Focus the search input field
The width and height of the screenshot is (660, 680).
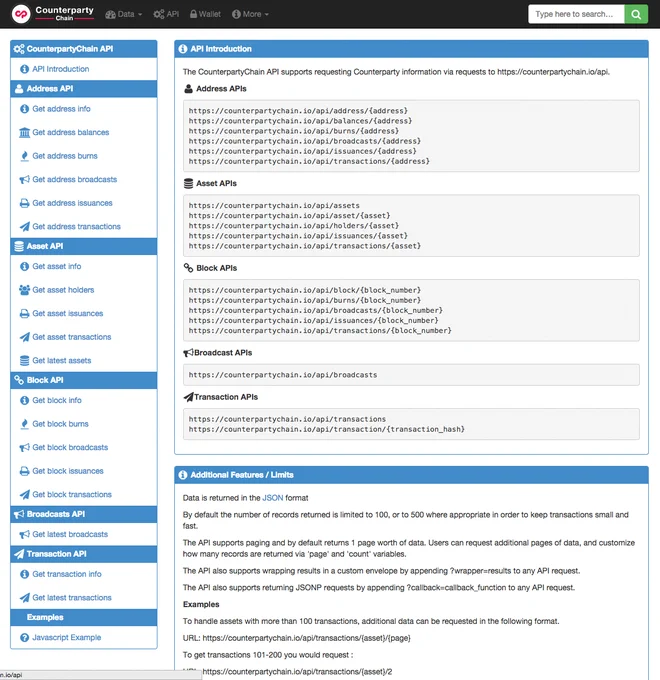coord(576,14)
